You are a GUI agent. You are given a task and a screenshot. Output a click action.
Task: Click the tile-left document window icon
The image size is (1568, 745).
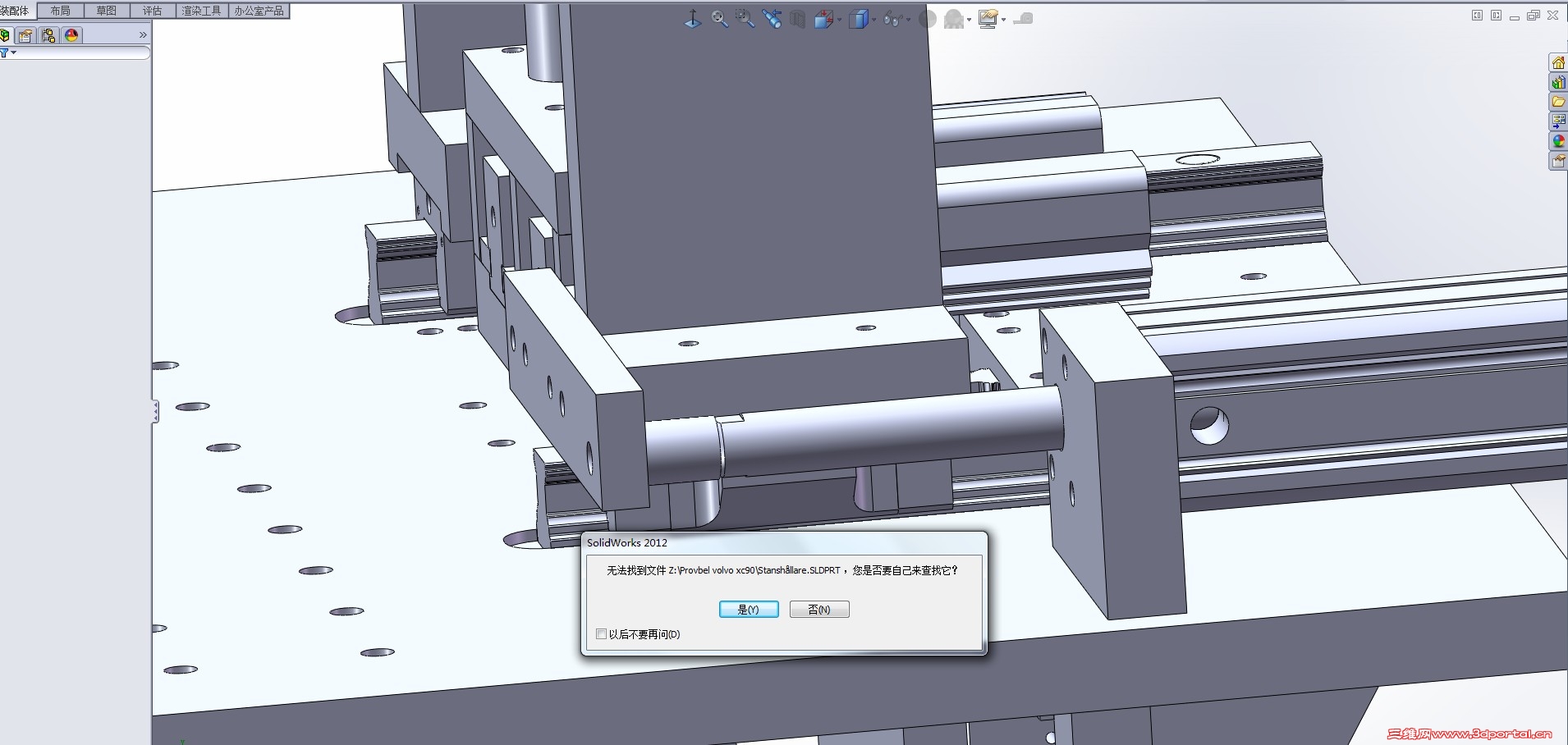pyautogui.click(x=1477, y=16)
